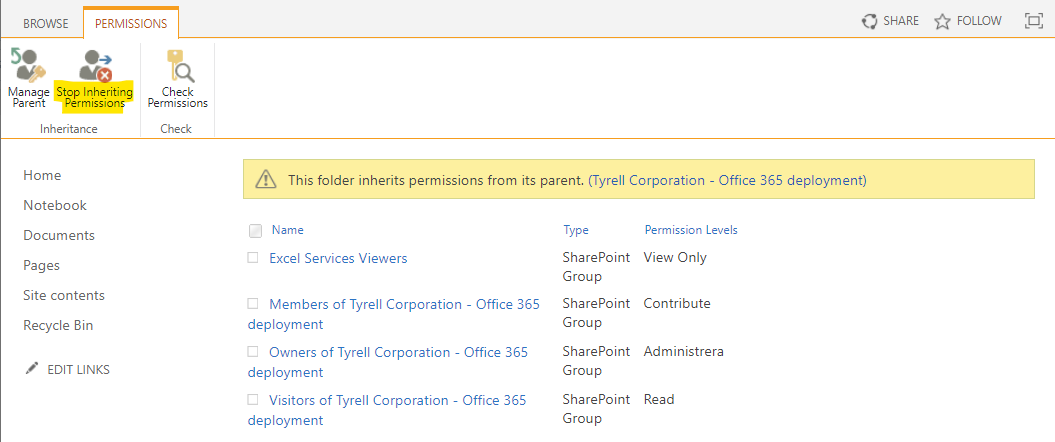Sort by Permission Levels column header
This screenshot has width=1055, height=442.
[691, 230]
